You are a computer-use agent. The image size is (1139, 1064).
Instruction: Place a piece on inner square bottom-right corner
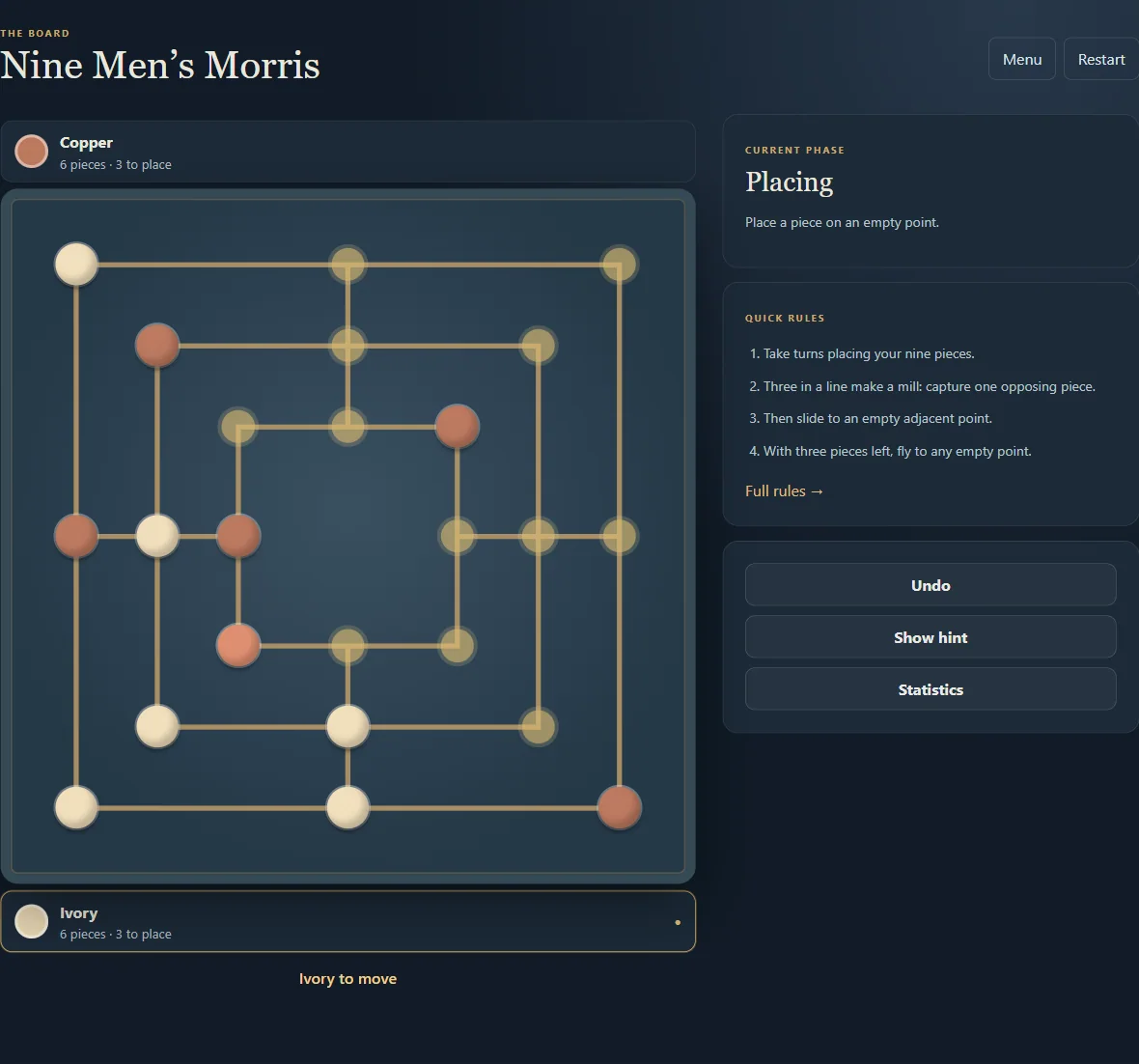point(457,645)
